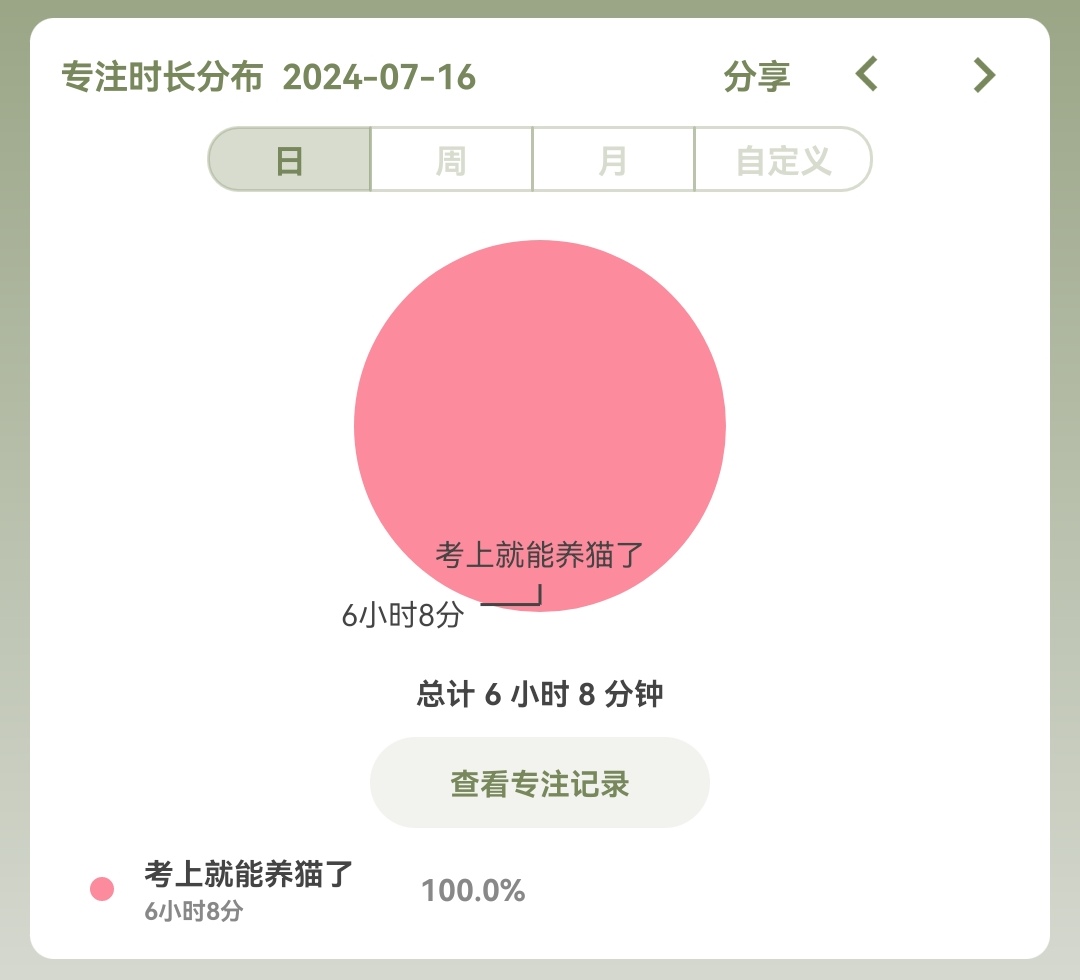The image size is (1080, 980).
Task: Click the green background above the card
Action: tap(540, 8)
